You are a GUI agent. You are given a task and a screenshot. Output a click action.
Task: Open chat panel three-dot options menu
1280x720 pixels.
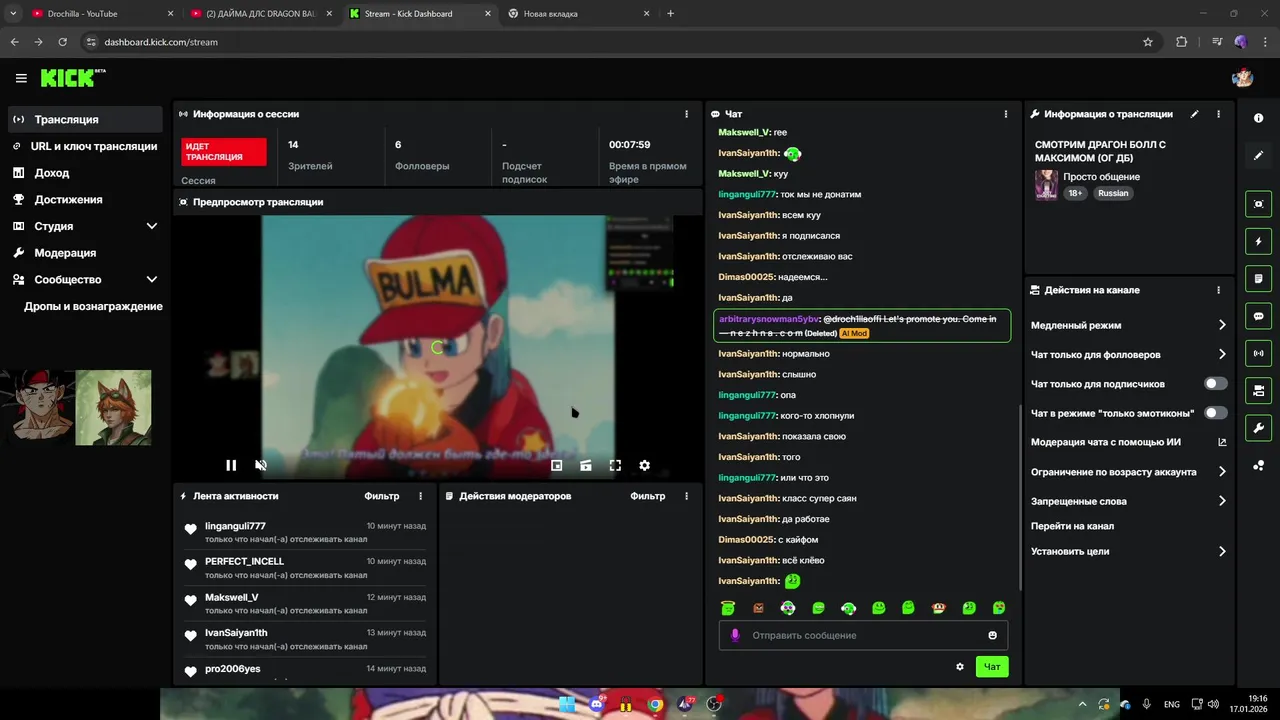1006,114
